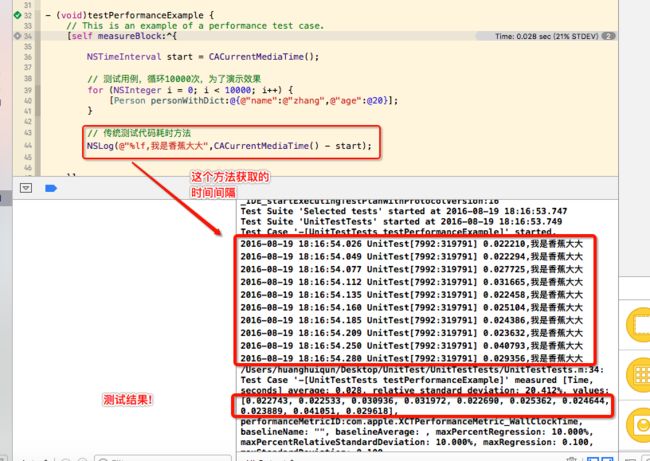Click line number 44 in the gutter

tap(28, 146)
